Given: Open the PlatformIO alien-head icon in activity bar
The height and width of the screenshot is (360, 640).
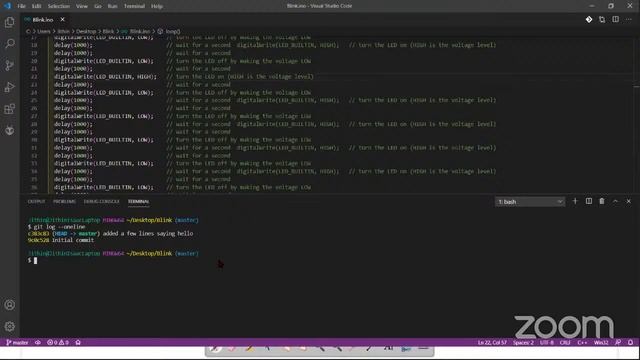Looking at the screenshot, I should coord(10,131).
